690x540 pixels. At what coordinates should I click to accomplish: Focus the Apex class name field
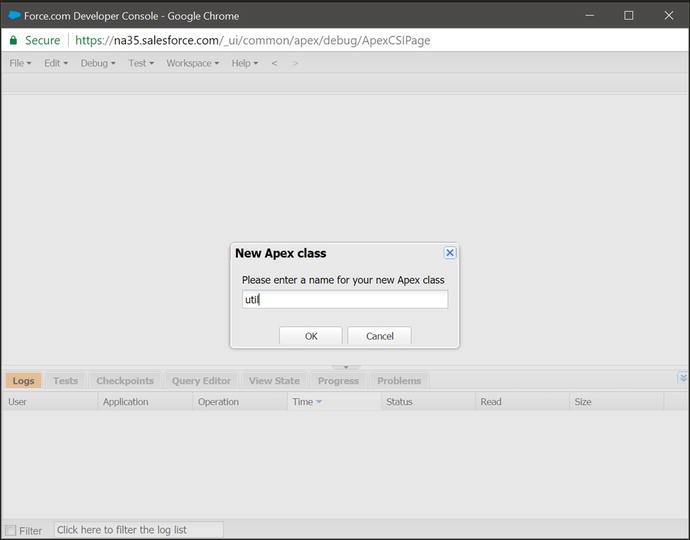[x=345, y=299]
